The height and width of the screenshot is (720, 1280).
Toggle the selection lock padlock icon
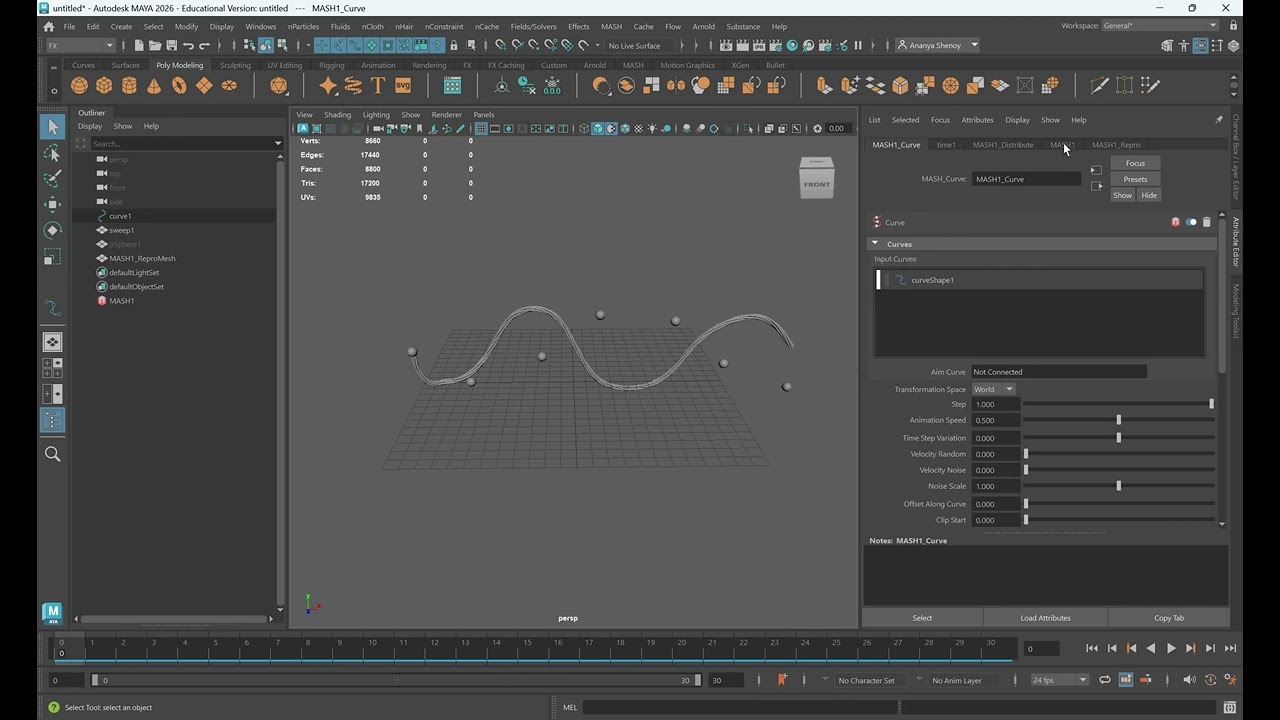tap(454, 45)
